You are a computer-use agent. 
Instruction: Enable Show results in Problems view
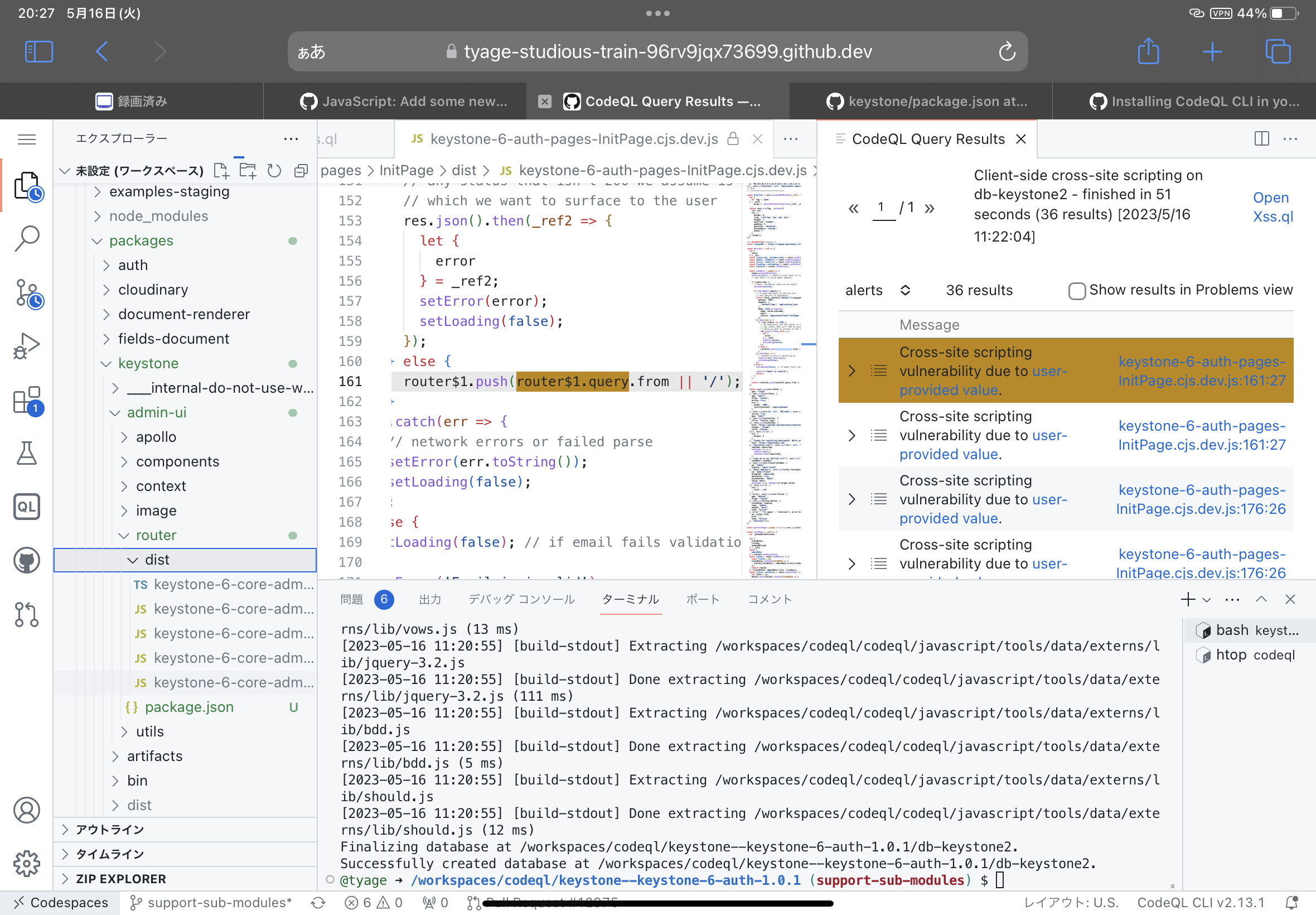click(x=1076, y=291)
